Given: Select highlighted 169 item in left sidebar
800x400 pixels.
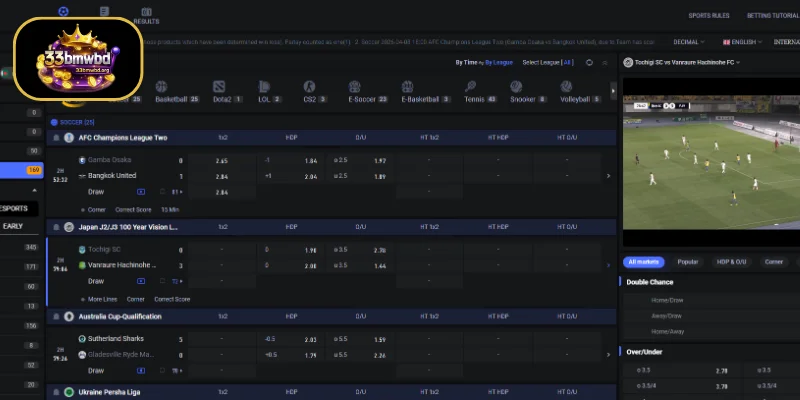Looking at the screenshot, I should click(21, 170).
